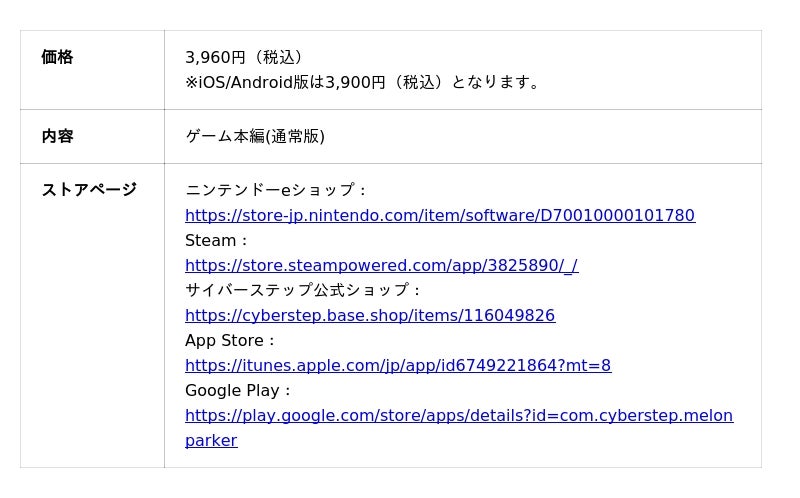Image resolution: width=800 pixels, height=498 pixels.
Task: Click the 'Steam：' label text
Action: click(217, 241)
